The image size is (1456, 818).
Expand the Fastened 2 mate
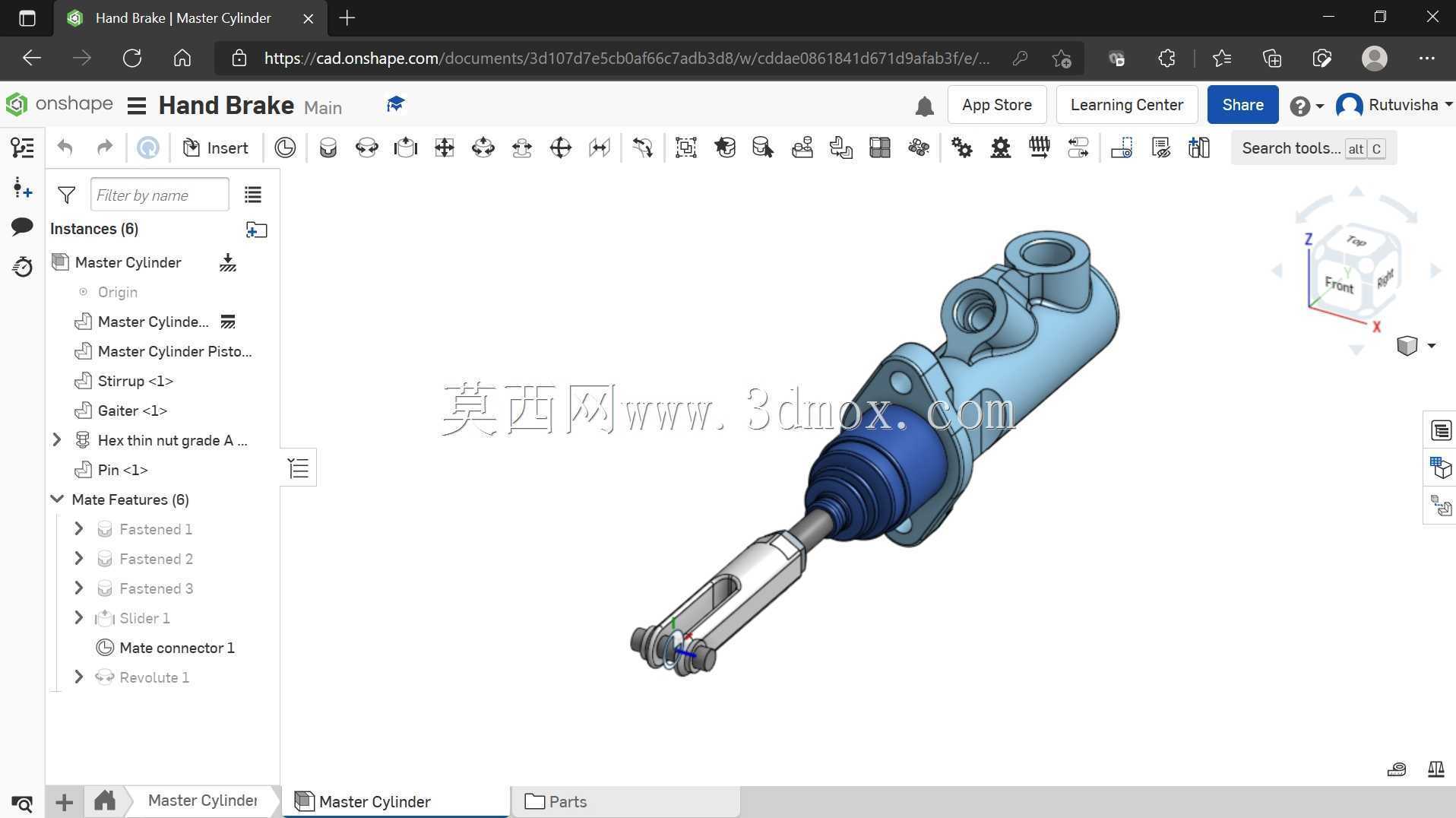click(x=78, y=559)
